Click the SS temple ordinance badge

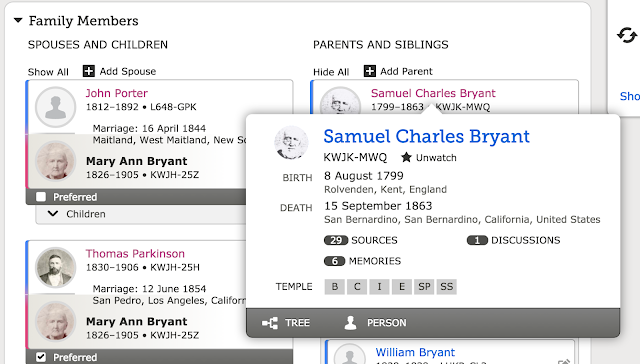447,286
